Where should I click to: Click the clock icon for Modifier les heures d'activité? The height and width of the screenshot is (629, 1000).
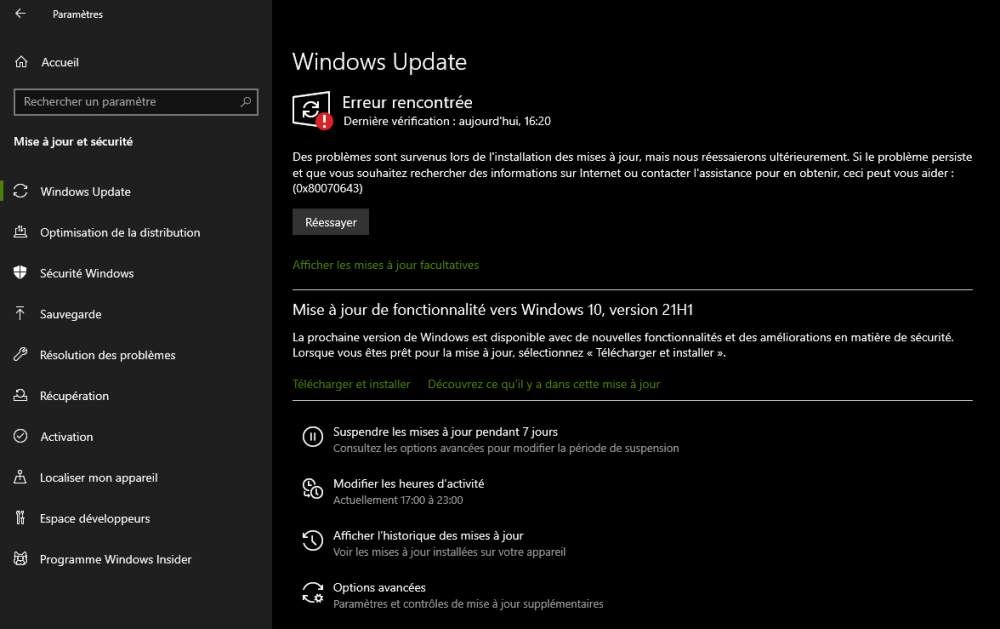coord(313,489)
